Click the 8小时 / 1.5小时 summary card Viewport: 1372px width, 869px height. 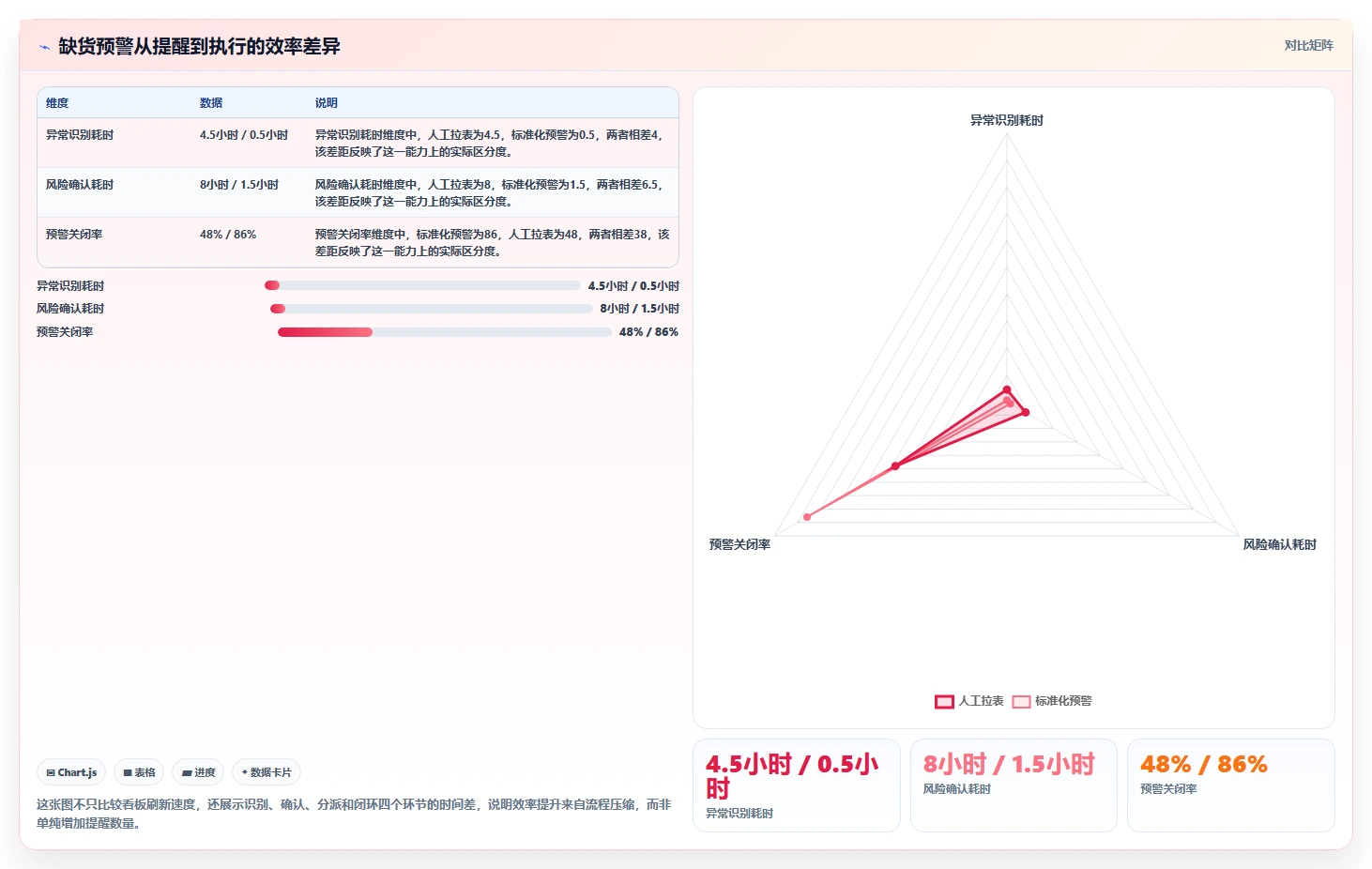(x=1014, y=785)
